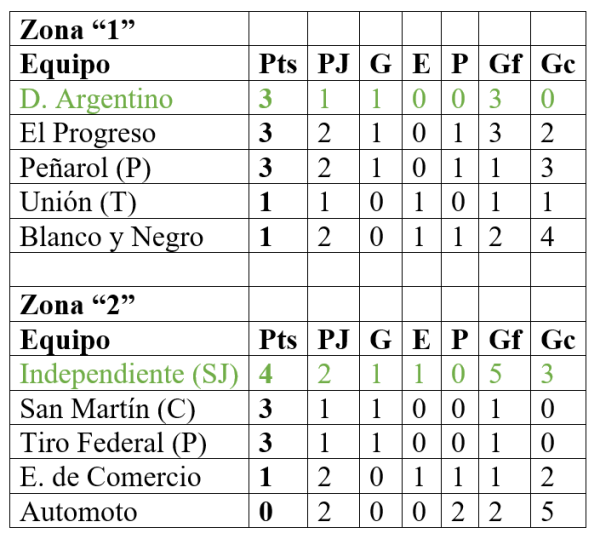Click the E. de Comercio team cell
Screen dimensions: 600x539
[x=111, y=478]
